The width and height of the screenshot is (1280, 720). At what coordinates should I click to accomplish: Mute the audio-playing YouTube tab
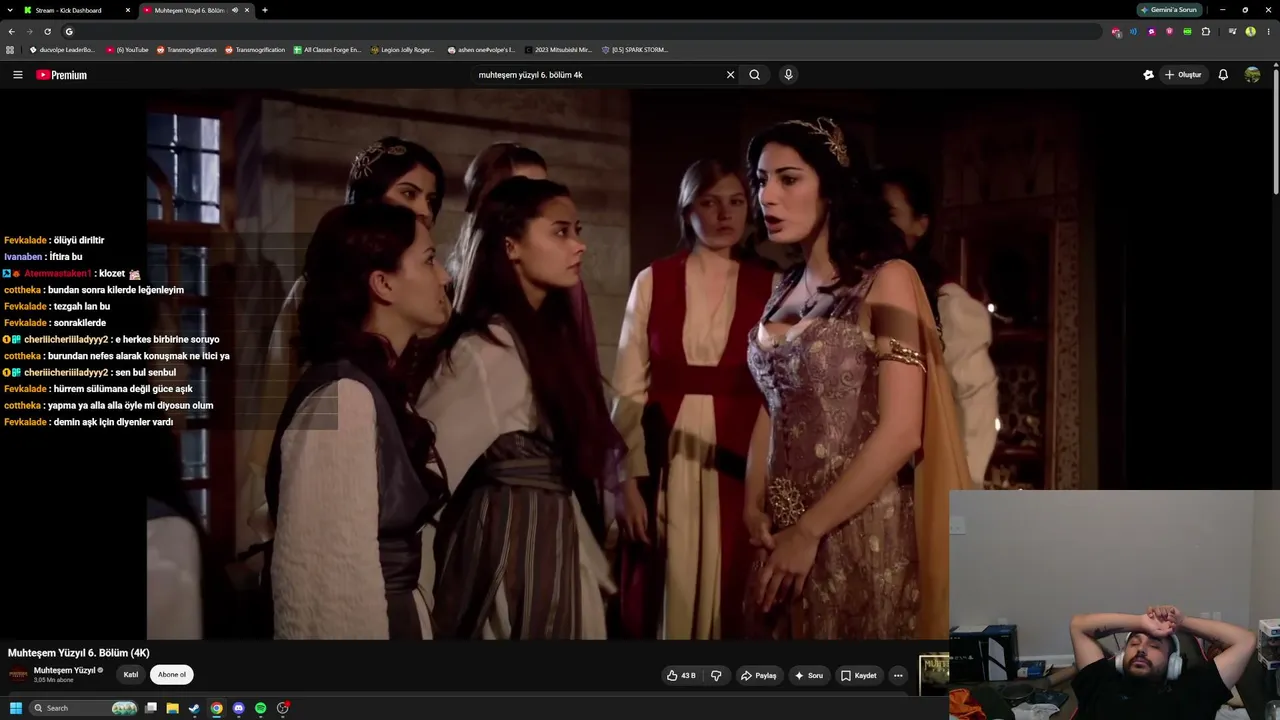pos(235,10)
